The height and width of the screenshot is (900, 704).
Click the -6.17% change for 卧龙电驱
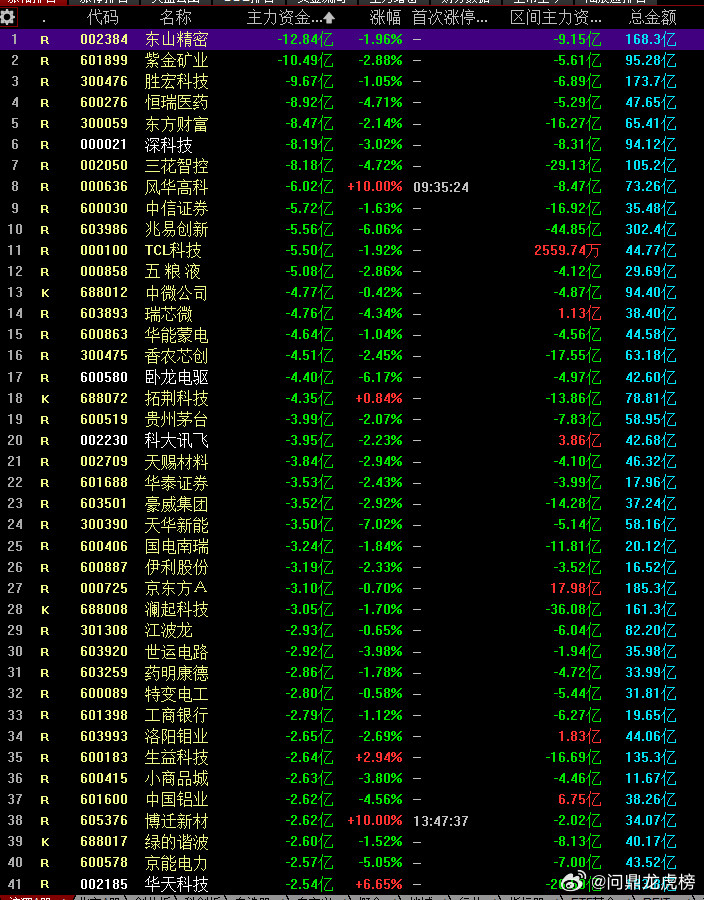[x=380, y=378]
